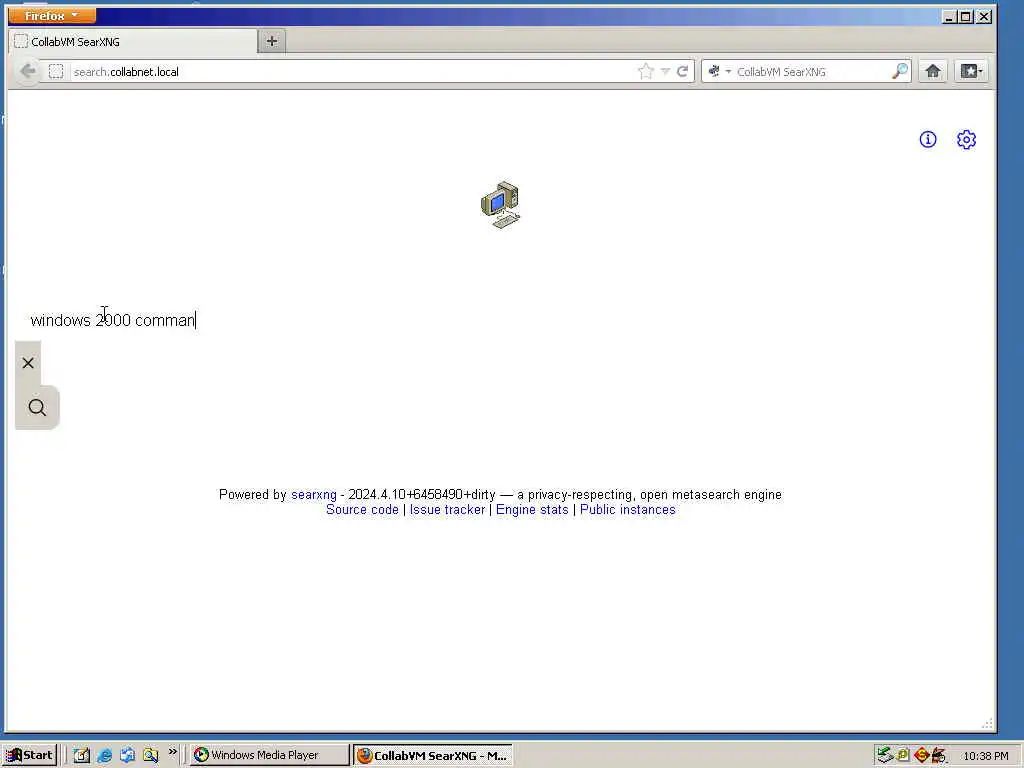
Task: Click the first system tray icon
Action: [885, 755]
